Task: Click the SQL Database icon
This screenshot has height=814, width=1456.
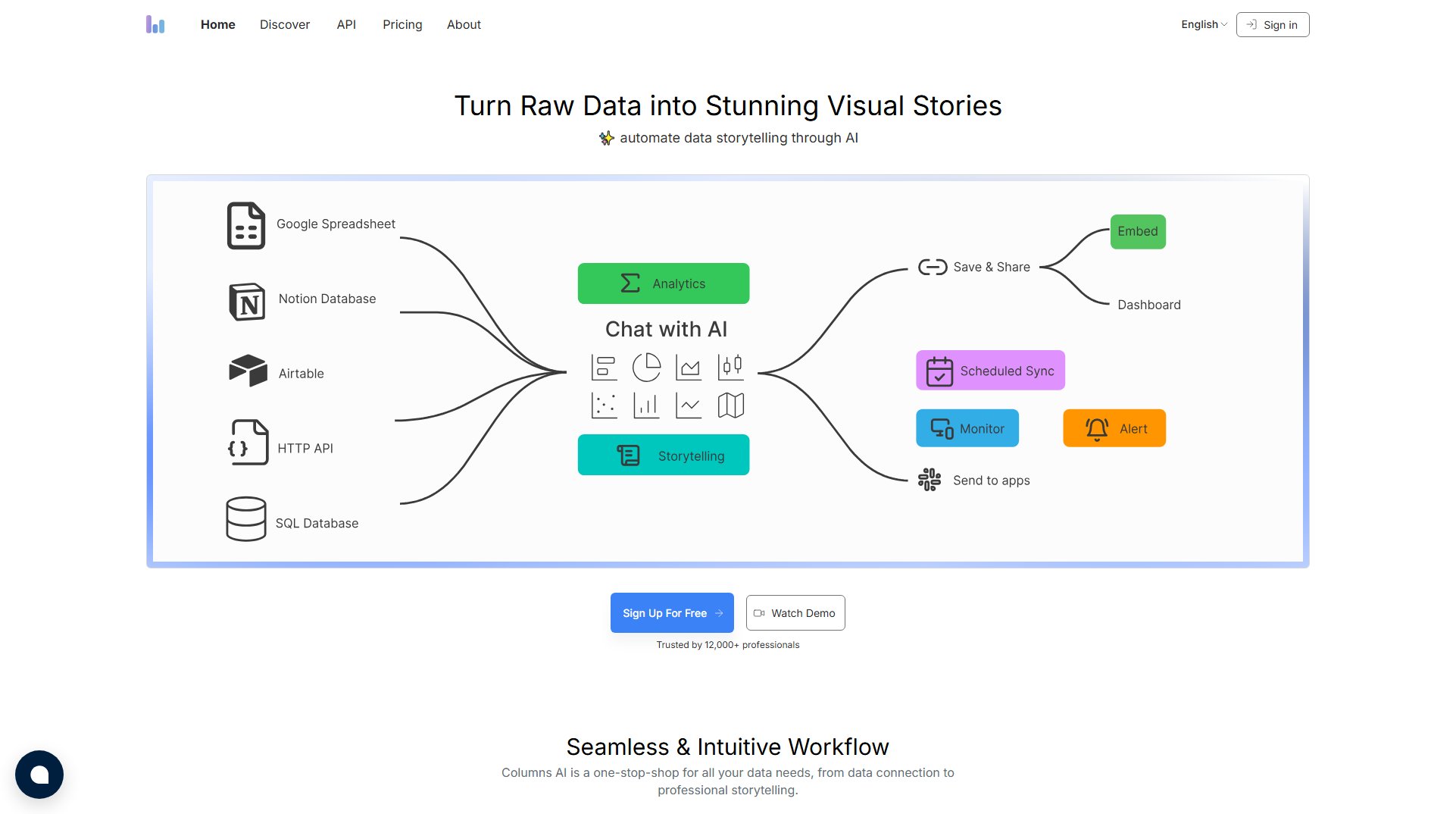Action: pos(245,518)
